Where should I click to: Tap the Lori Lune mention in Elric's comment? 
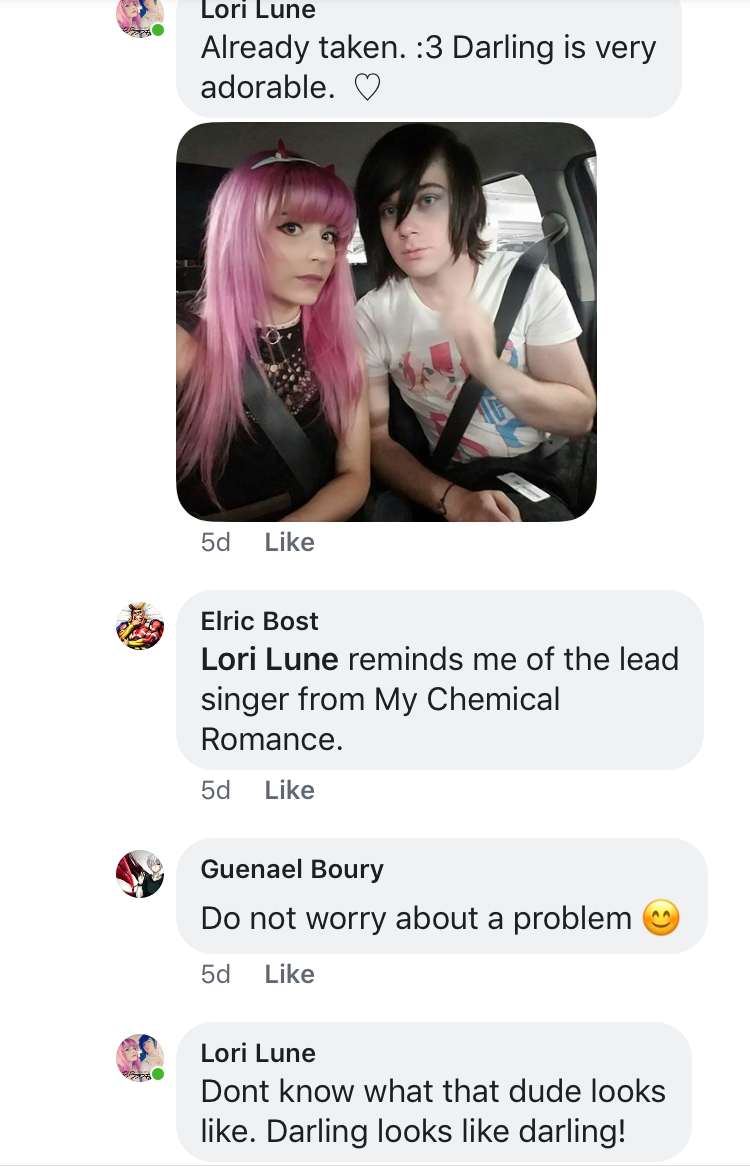click(x=269, y=659)
